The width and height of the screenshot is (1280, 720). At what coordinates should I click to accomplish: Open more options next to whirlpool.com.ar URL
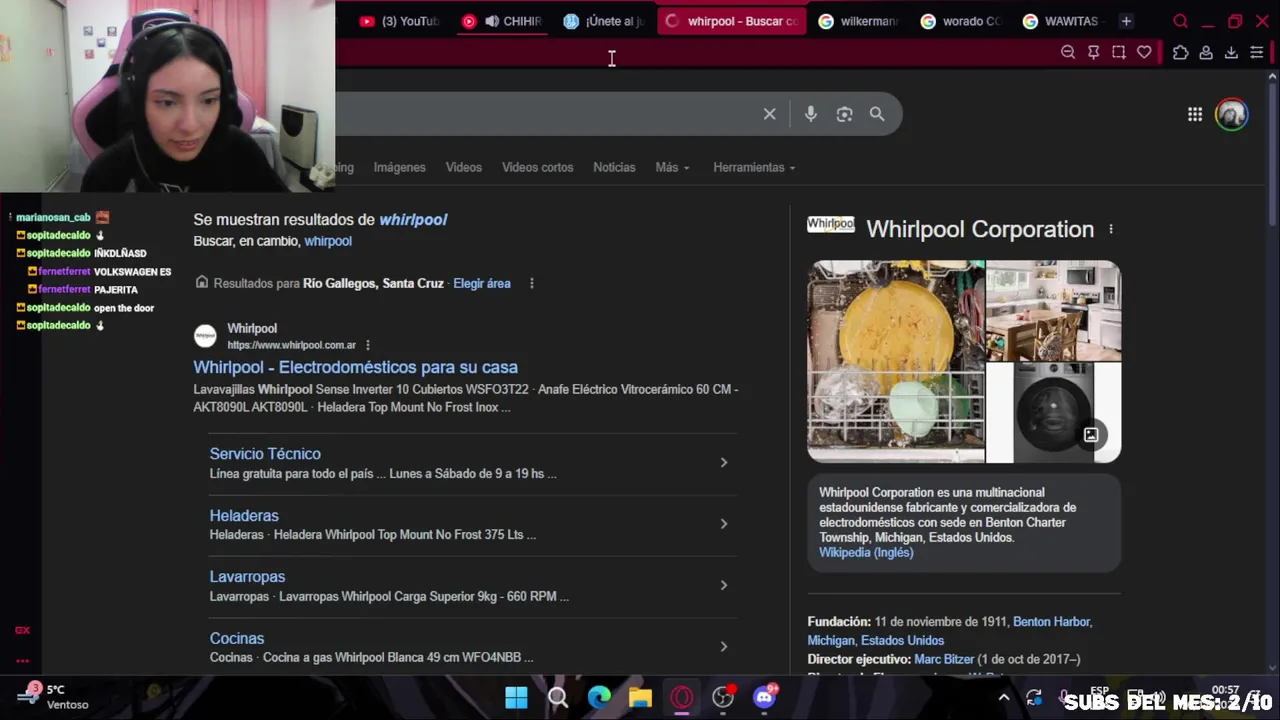[x=367, y=345]
